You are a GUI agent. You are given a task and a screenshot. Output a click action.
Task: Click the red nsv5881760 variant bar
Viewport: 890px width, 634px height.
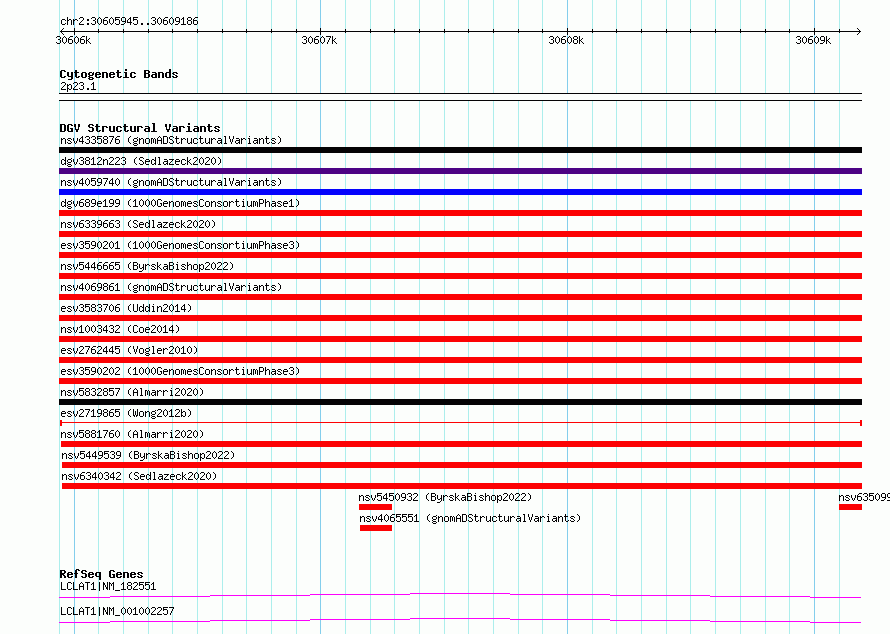point(461,444)
